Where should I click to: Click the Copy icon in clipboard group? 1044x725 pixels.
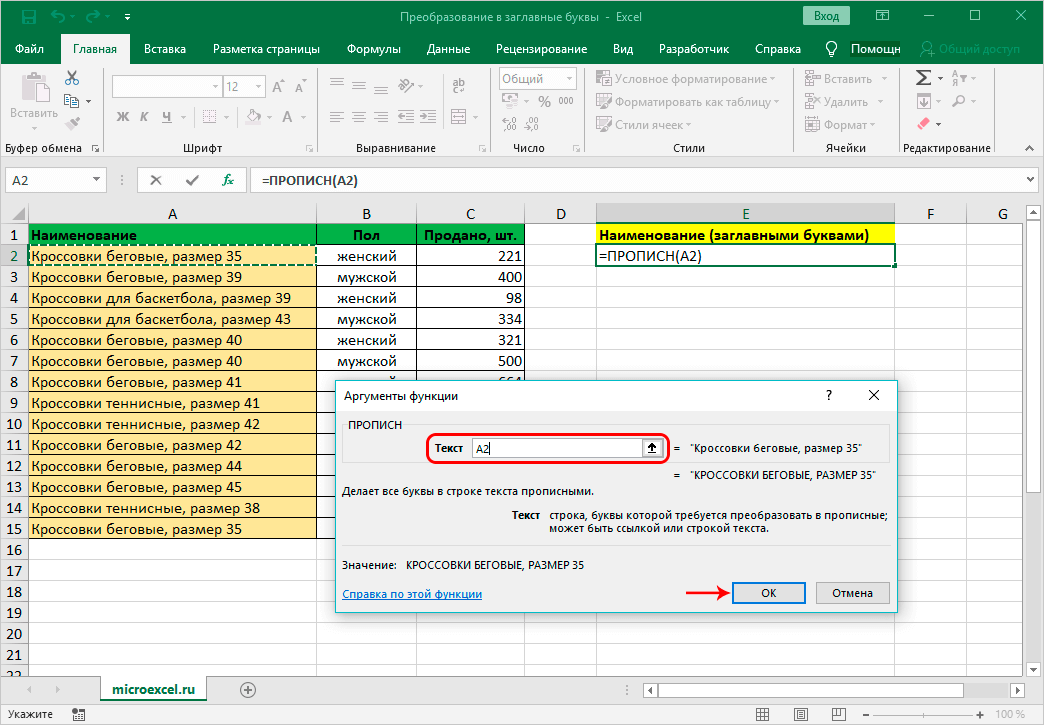tap(71, 101)
